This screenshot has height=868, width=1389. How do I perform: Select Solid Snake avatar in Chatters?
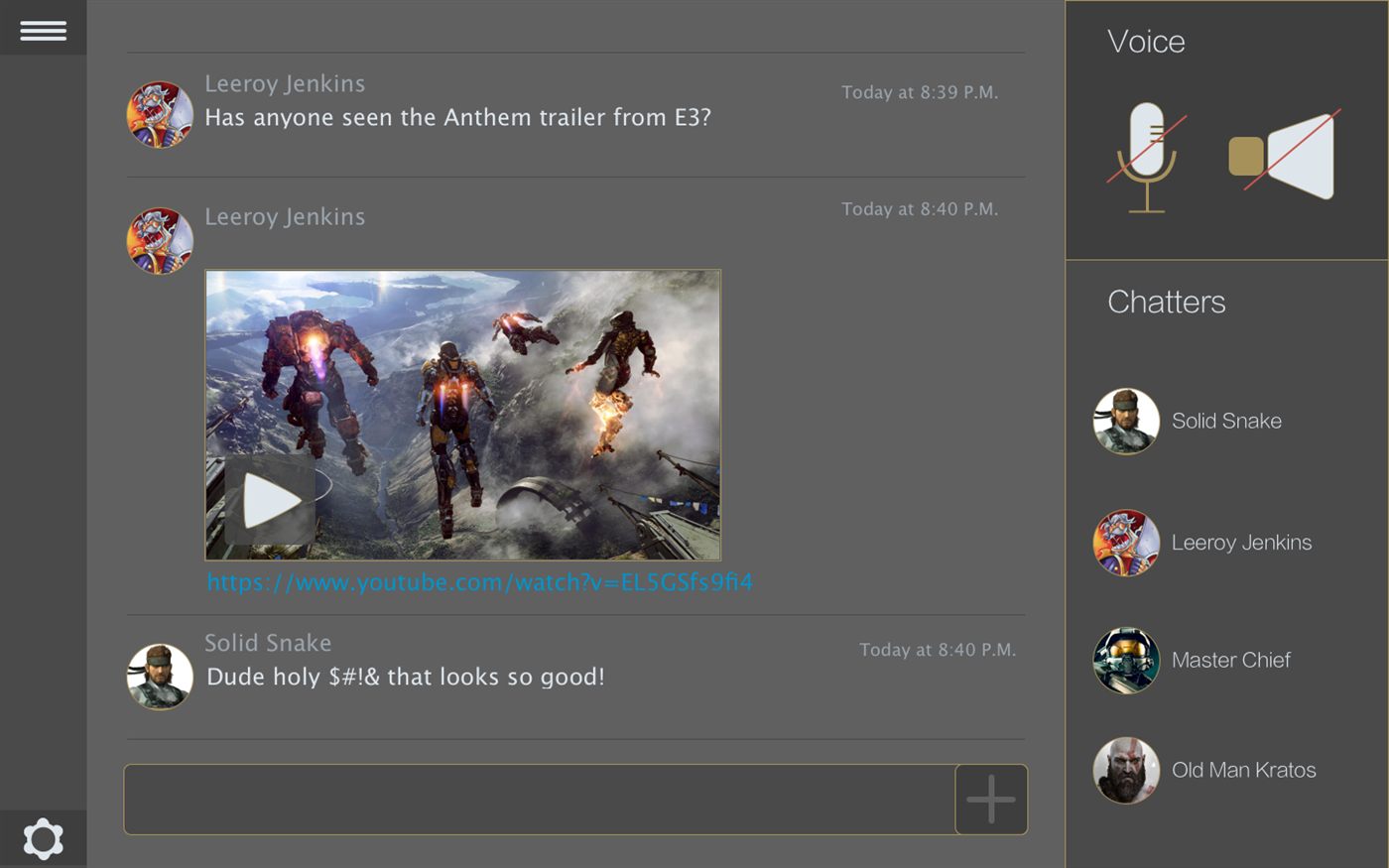[1126, 422]
